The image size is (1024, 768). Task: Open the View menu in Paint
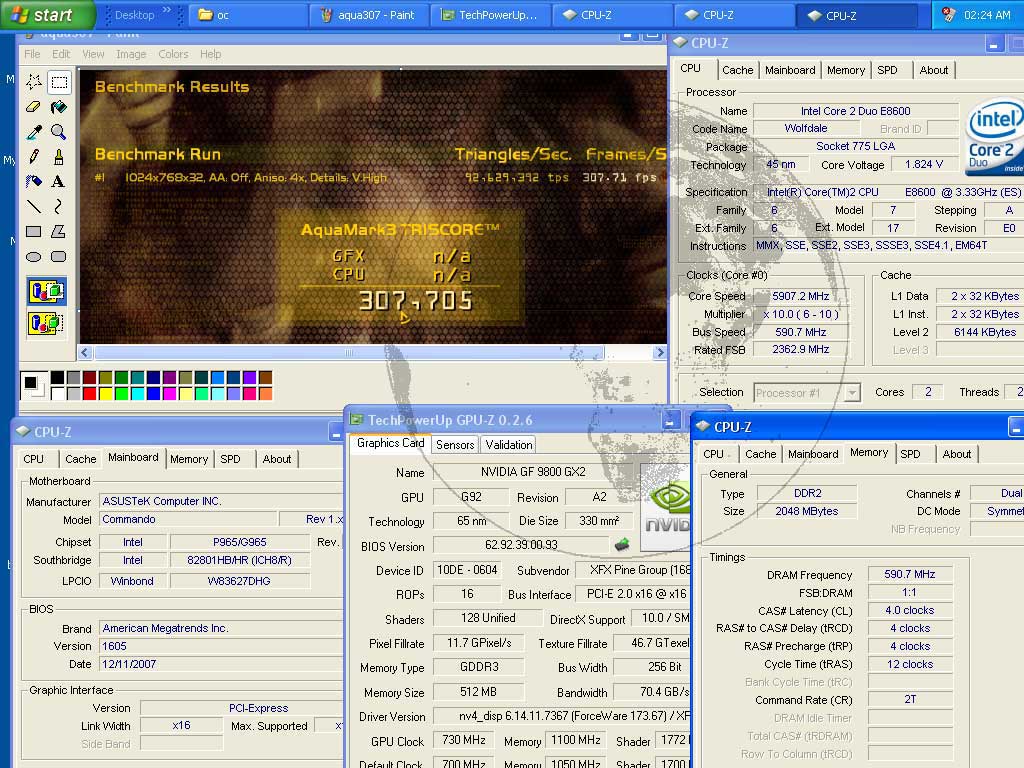(93, 54)
